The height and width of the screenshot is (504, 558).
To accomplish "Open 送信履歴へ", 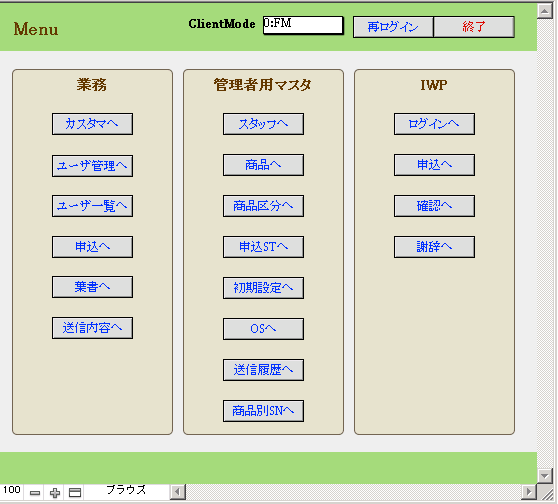I will pos(263,370).
